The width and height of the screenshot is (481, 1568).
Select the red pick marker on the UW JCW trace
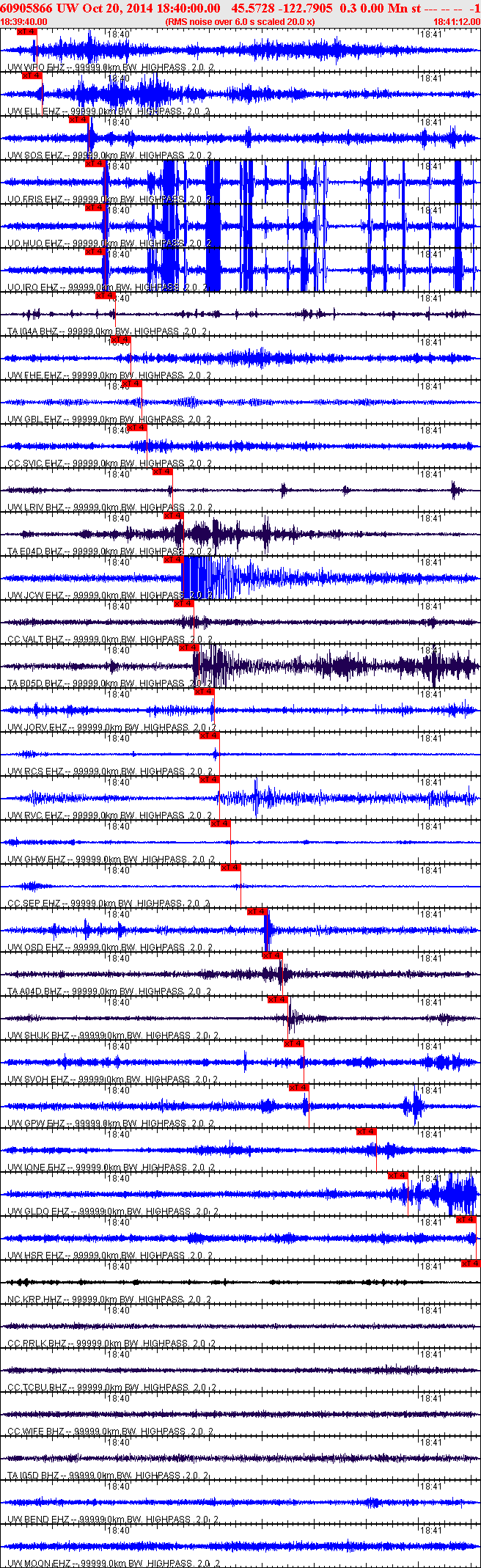(173, 560)
